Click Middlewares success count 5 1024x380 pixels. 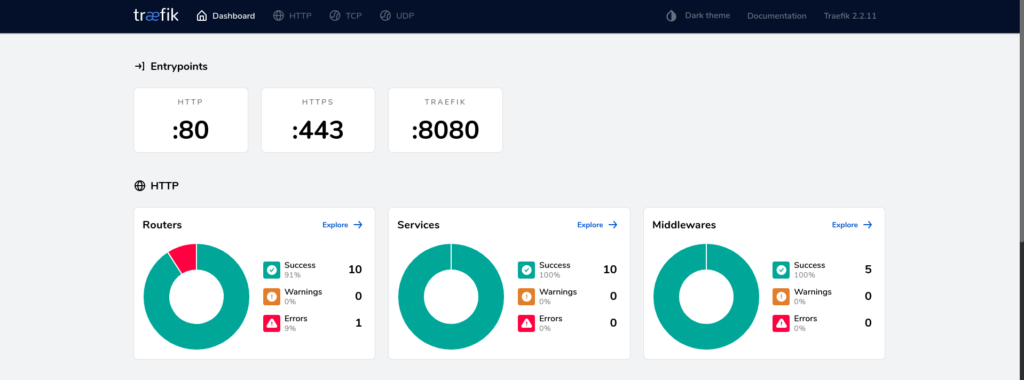tap(868, 270)
